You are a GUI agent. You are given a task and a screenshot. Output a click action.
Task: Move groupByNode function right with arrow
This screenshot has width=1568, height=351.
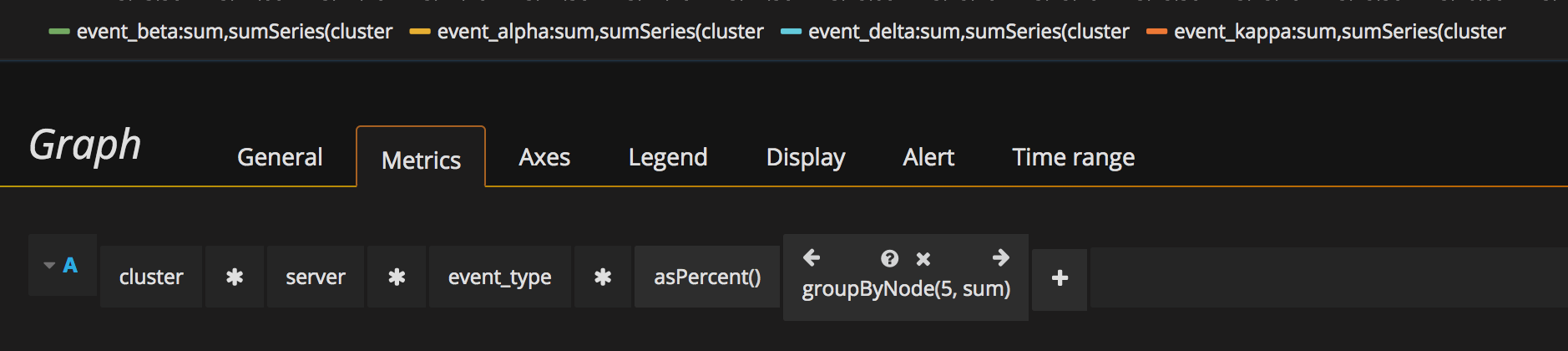tap(1000, 258)
